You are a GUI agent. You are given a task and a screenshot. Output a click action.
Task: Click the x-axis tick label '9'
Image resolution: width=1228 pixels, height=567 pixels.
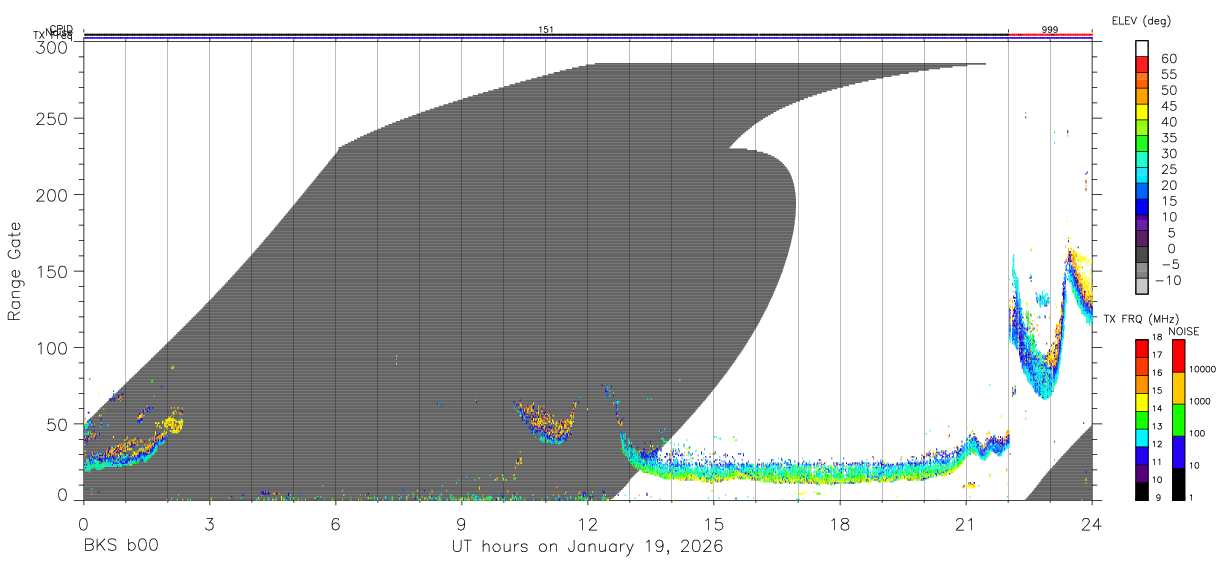pyautogui.click(x=461, y=523)
